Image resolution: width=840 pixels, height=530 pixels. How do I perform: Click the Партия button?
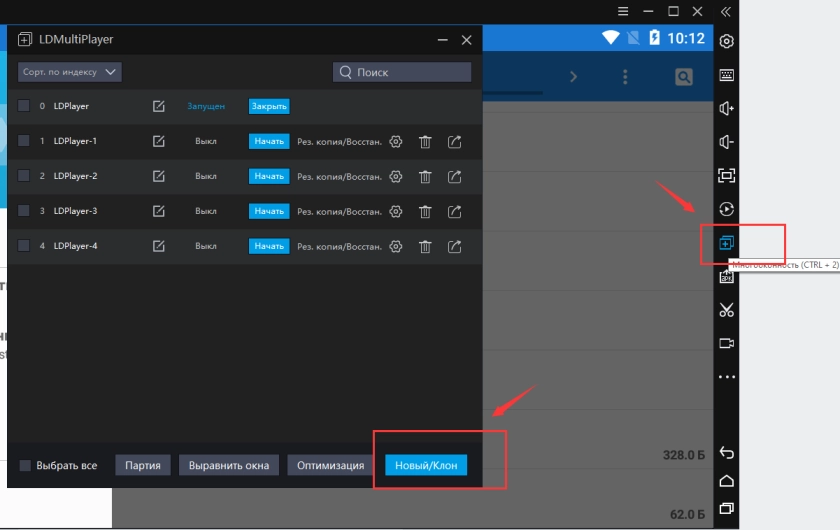click(143, 465)
